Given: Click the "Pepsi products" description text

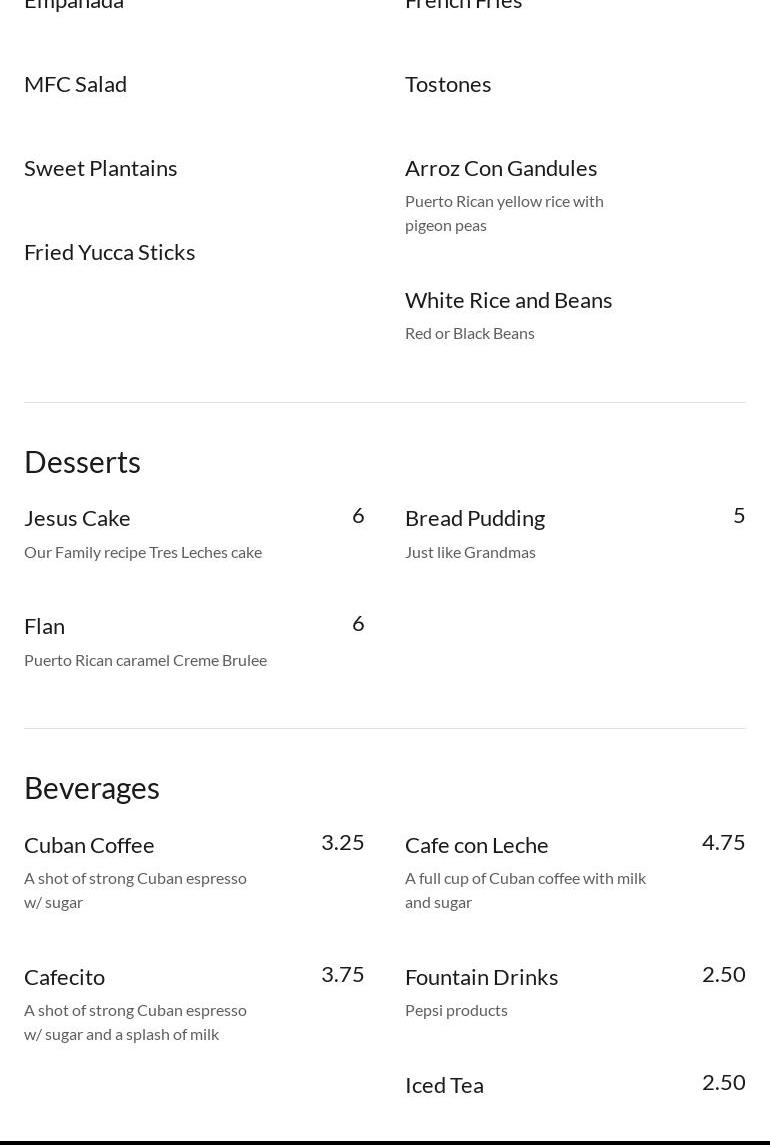Looking at the screenshot, I should (456, 1010).
